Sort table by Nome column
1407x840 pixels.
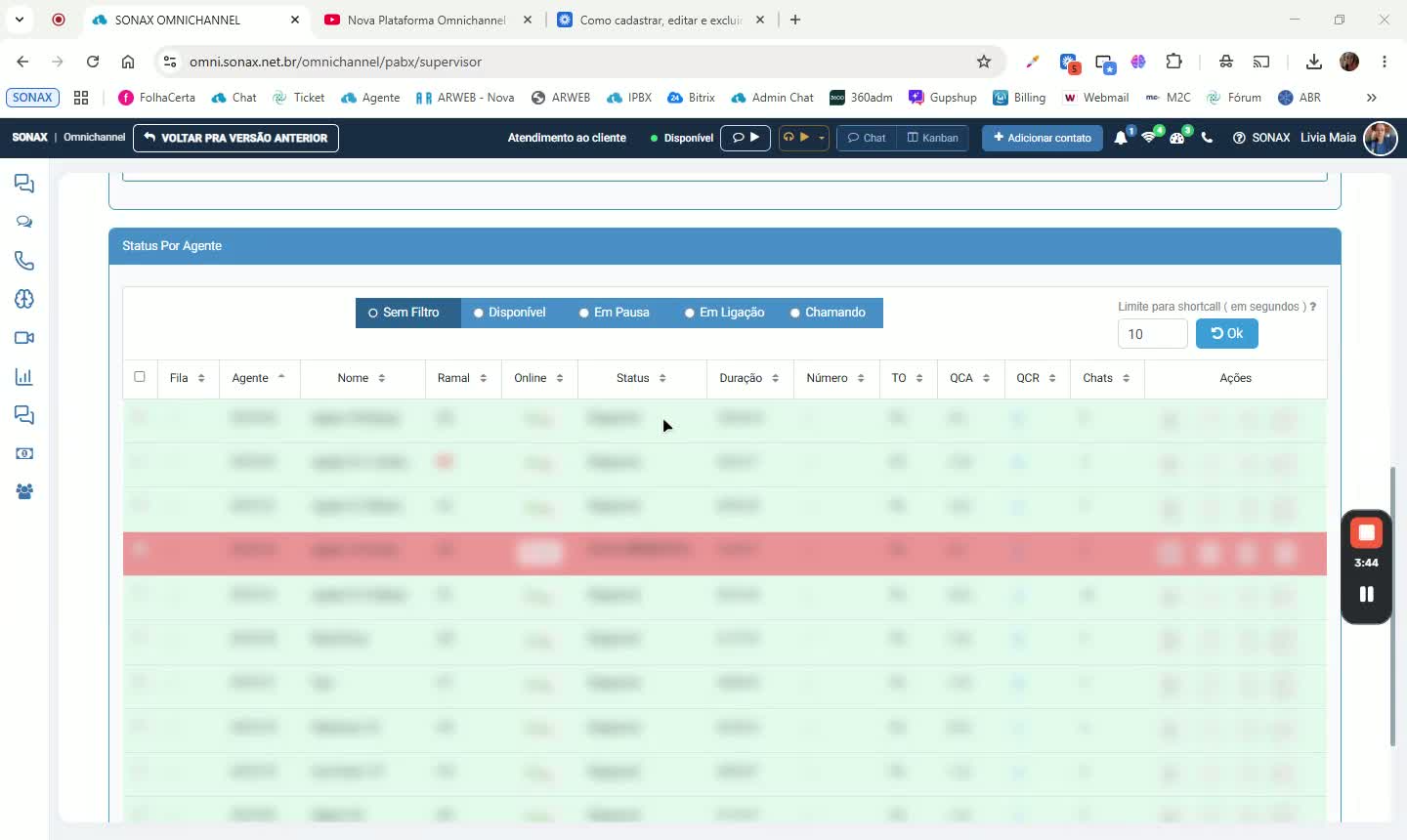coord(362,378)
